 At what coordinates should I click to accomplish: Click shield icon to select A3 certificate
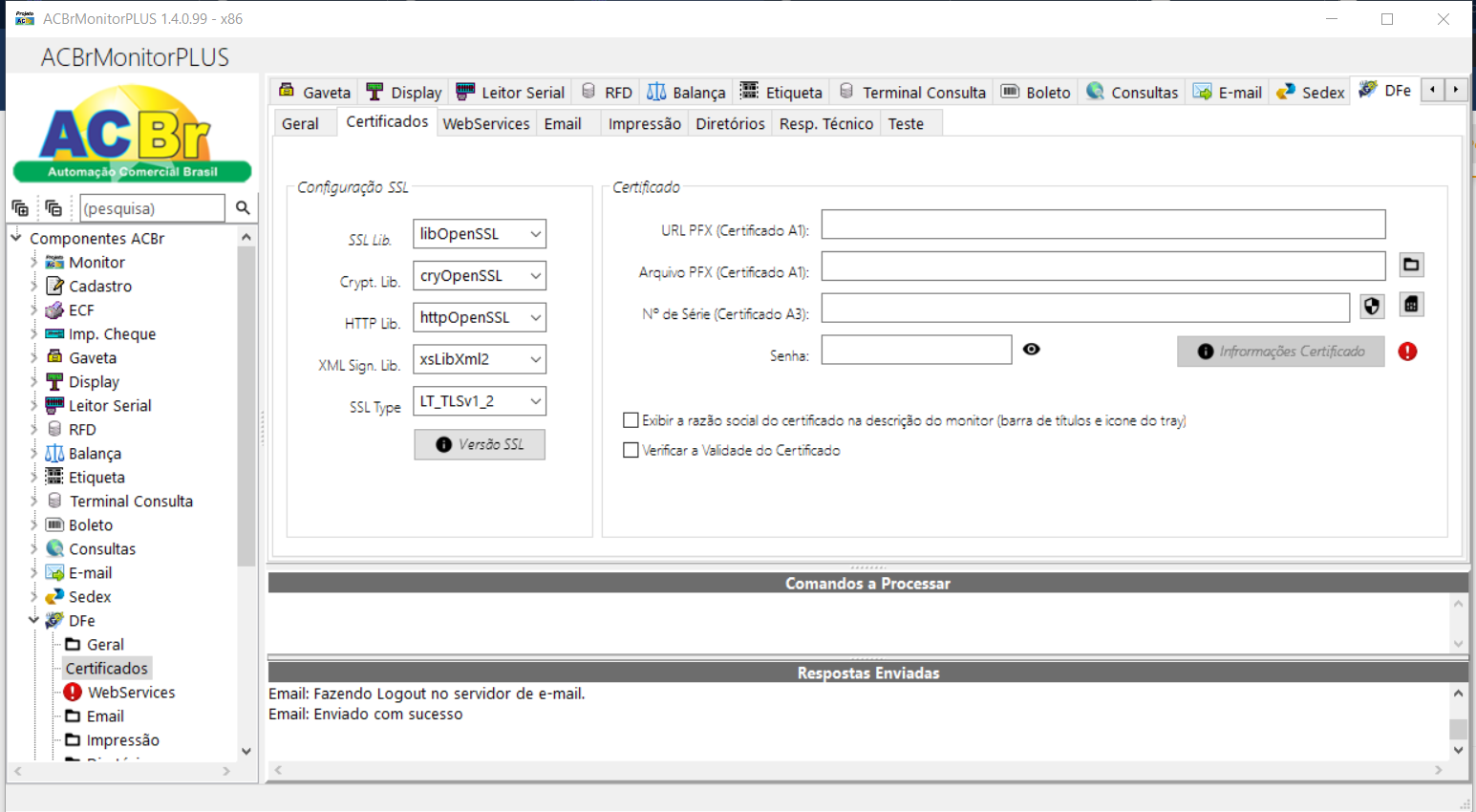(x=1372, y=307)
